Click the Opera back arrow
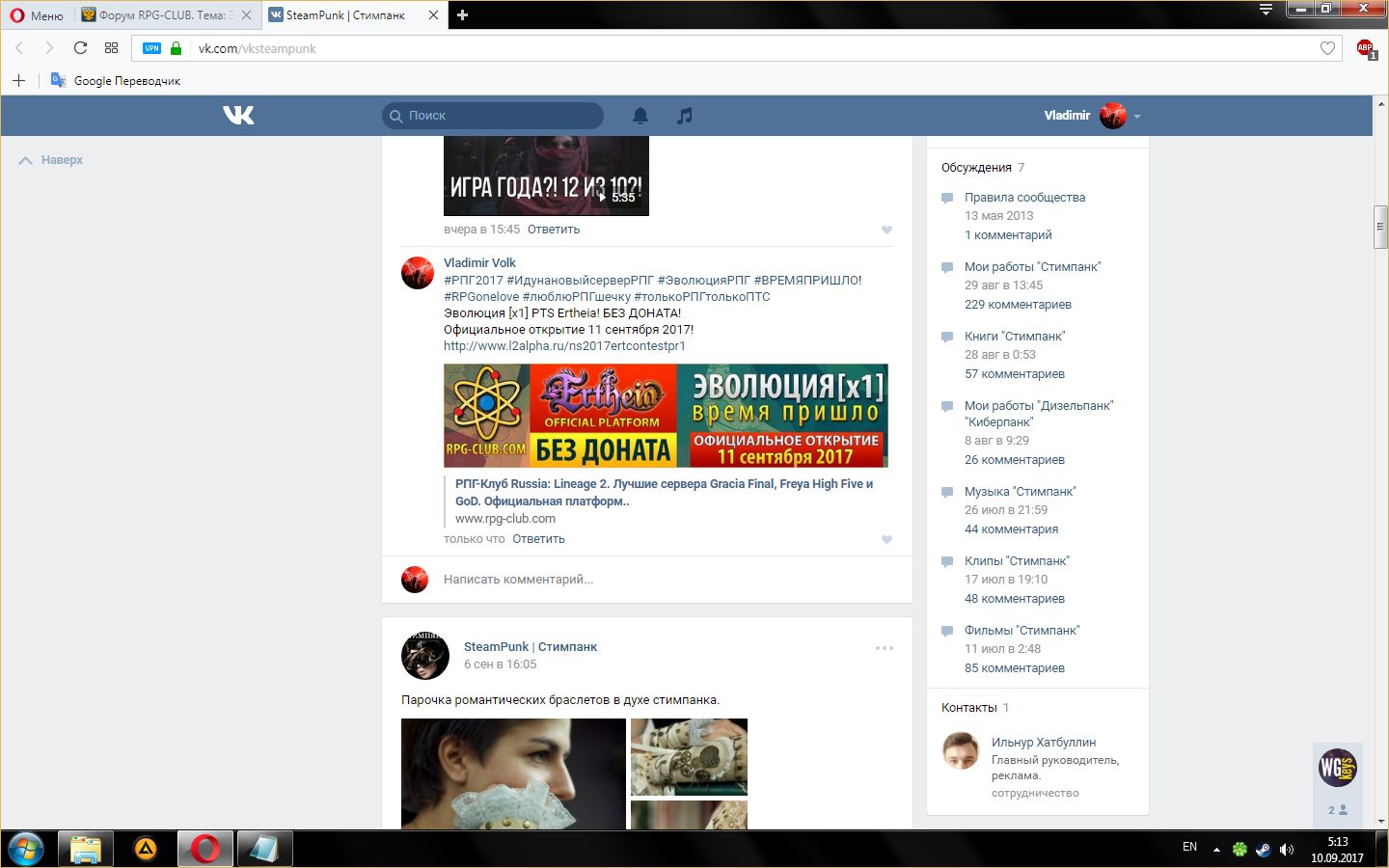 point(18,48)
